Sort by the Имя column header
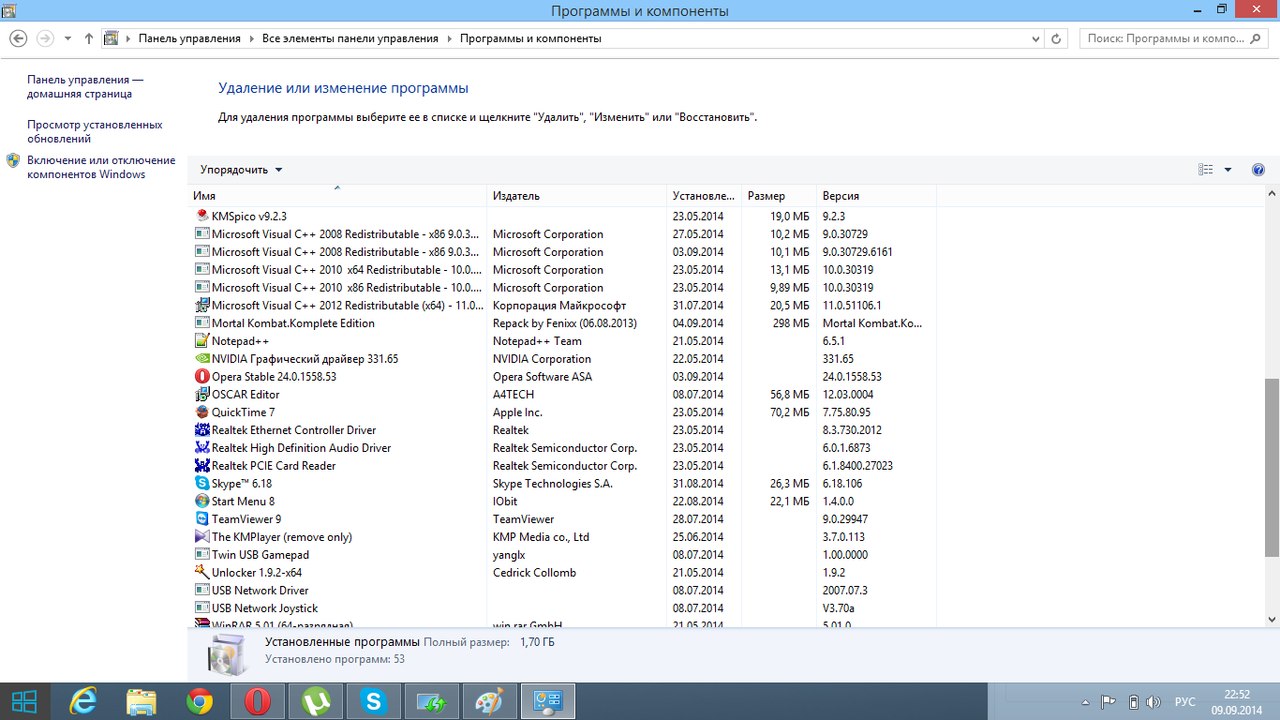Screen dimensions: 1280x720 (338, 196)
